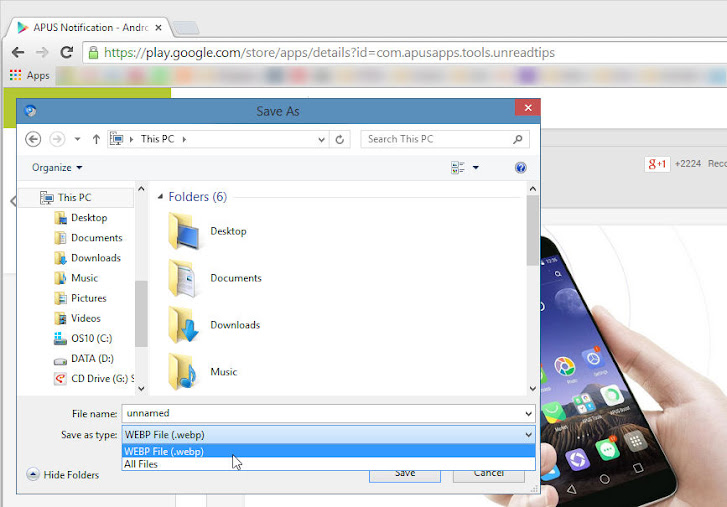The height and width of the screenshot is (507, 727).
Task: Click Hide Folders button
Action: (63, 475)
